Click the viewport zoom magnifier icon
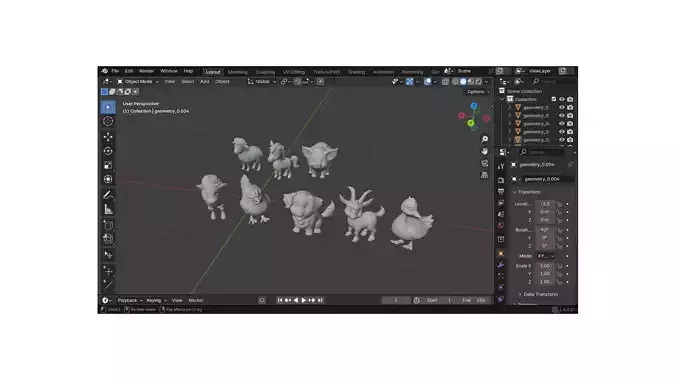The height and width of the screenshot is (380, 676). [x=485, y=139]
